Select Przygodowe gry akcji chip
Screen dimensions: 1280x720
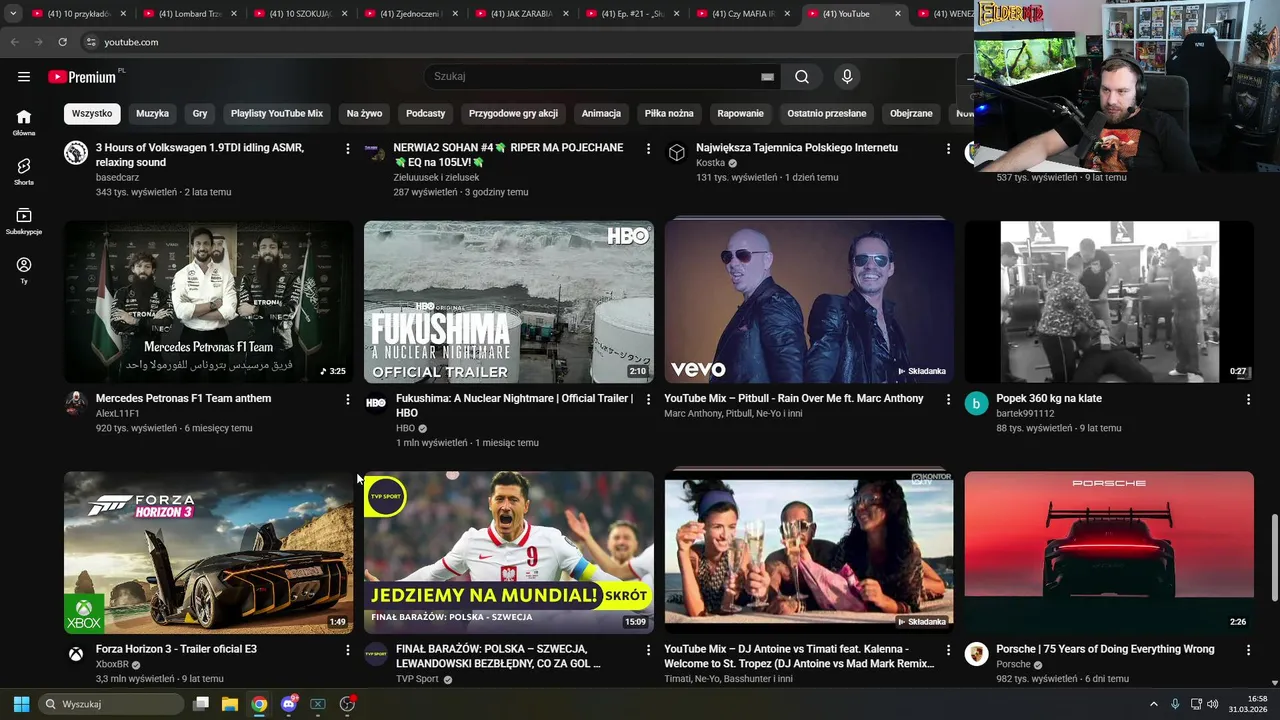click(513, 114)
